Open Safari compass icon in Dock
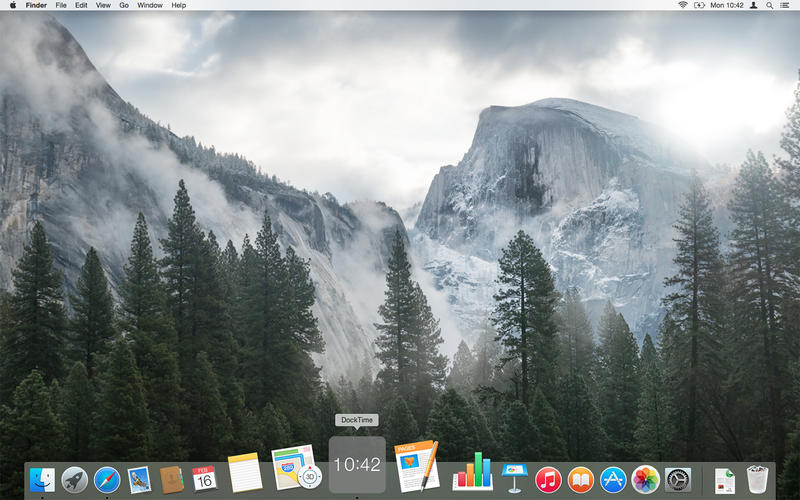 tap(107, 480)
